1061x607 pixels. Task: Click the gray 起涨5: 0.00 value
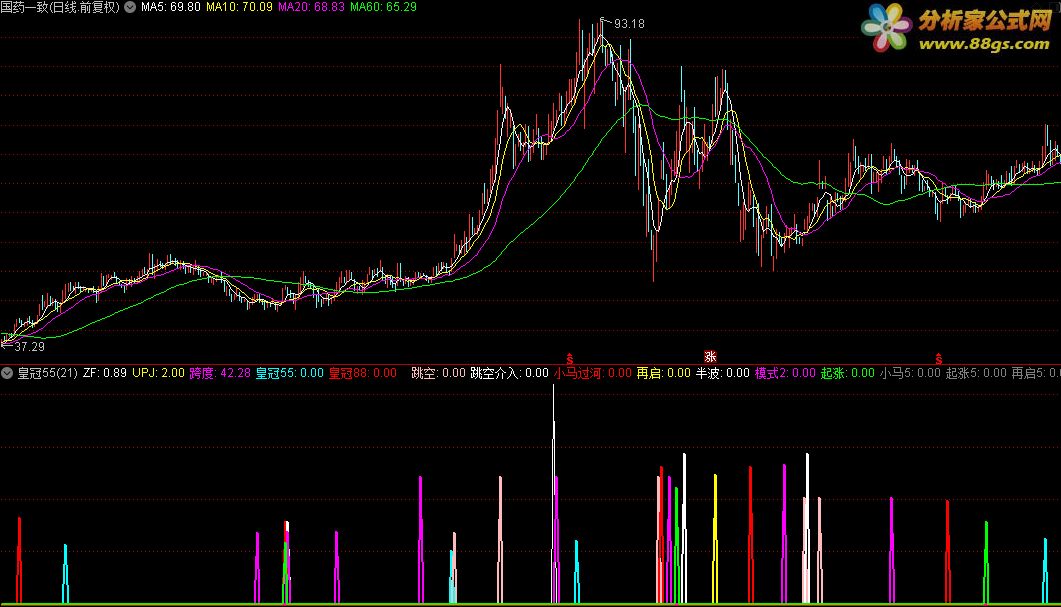(976, 373)
